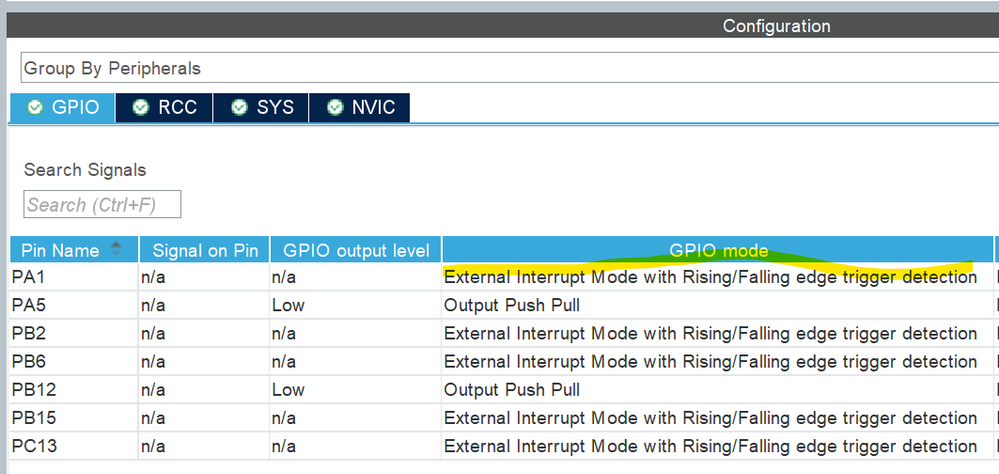Screen dimensions: 999x474
Task: Focus the Search Signals input field
Action: tap(102, 204)
